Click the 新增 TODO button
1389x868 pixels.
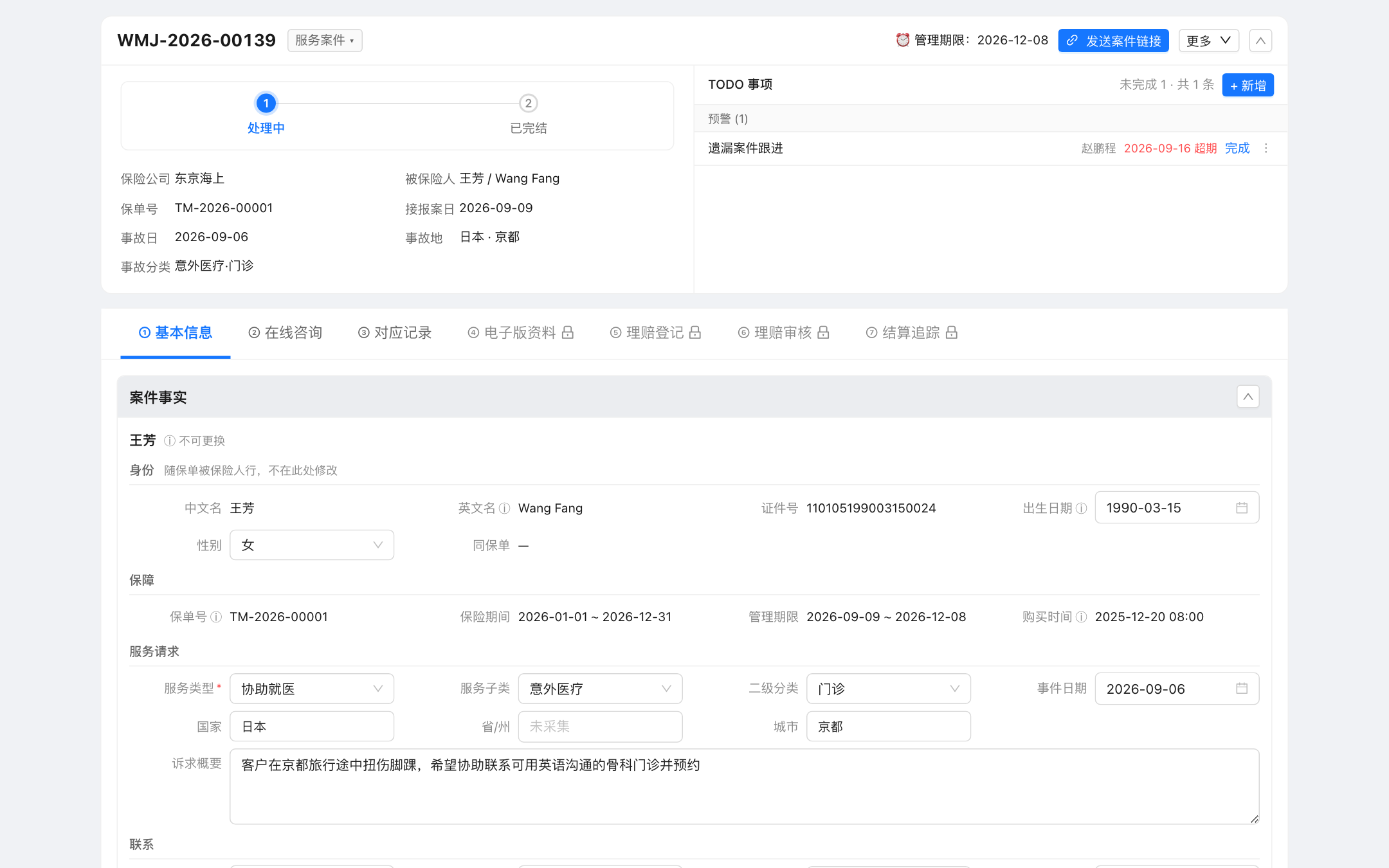tap(1248, 85)
